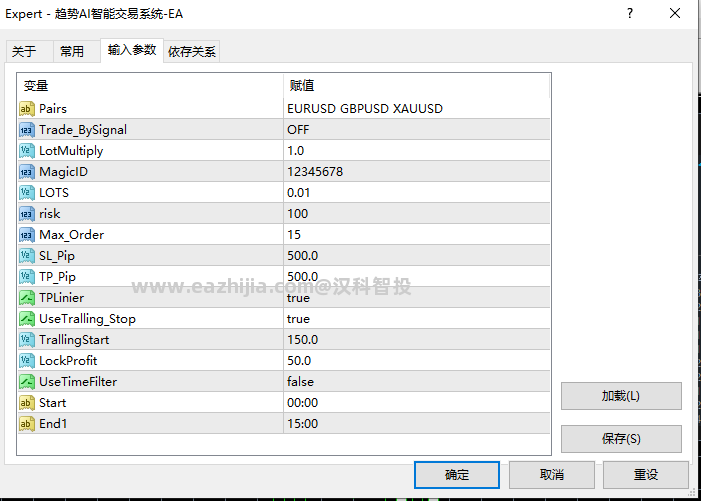This screenshot has width=701, height=501.
Task: Click the End1 value 15:00
Action: [417, 424]
